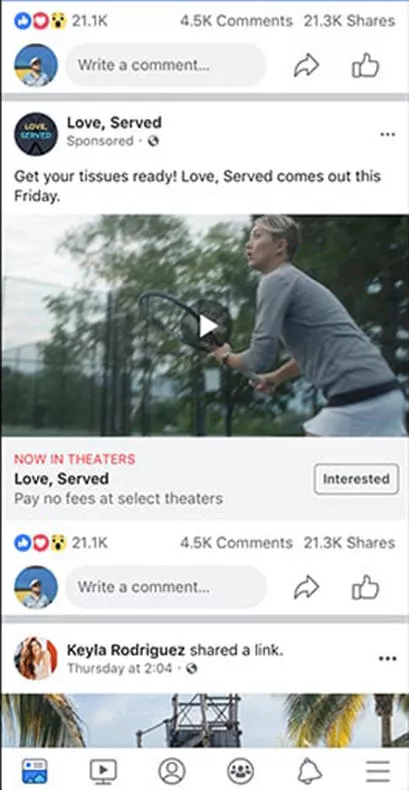Open the Love, Served page avatar
Image resolution: width=409 pixels, height=790 pixels.
36,134
